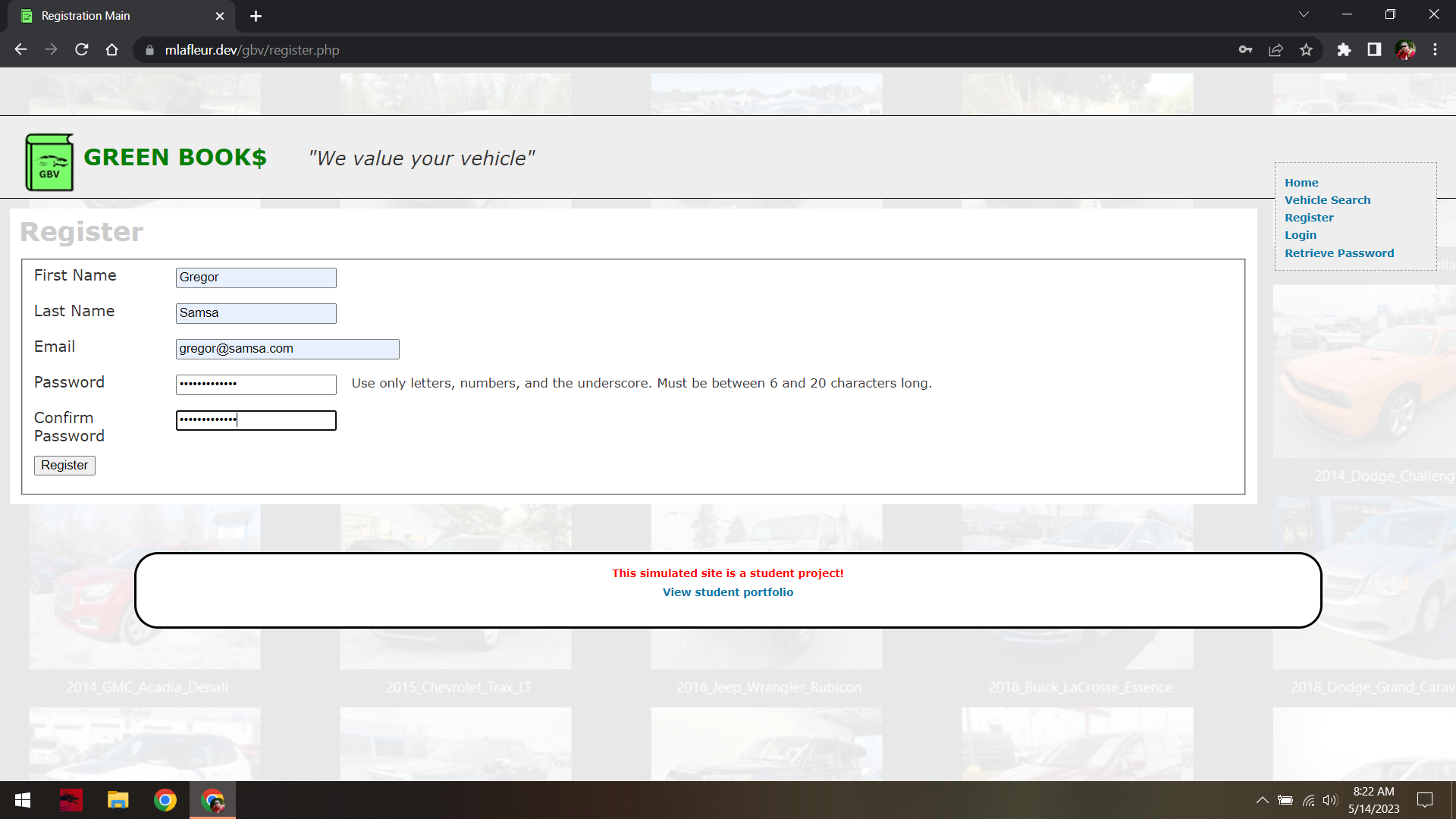Focus the Email input field
This screenshot has width=1456, height=819.
click(287, 349)
